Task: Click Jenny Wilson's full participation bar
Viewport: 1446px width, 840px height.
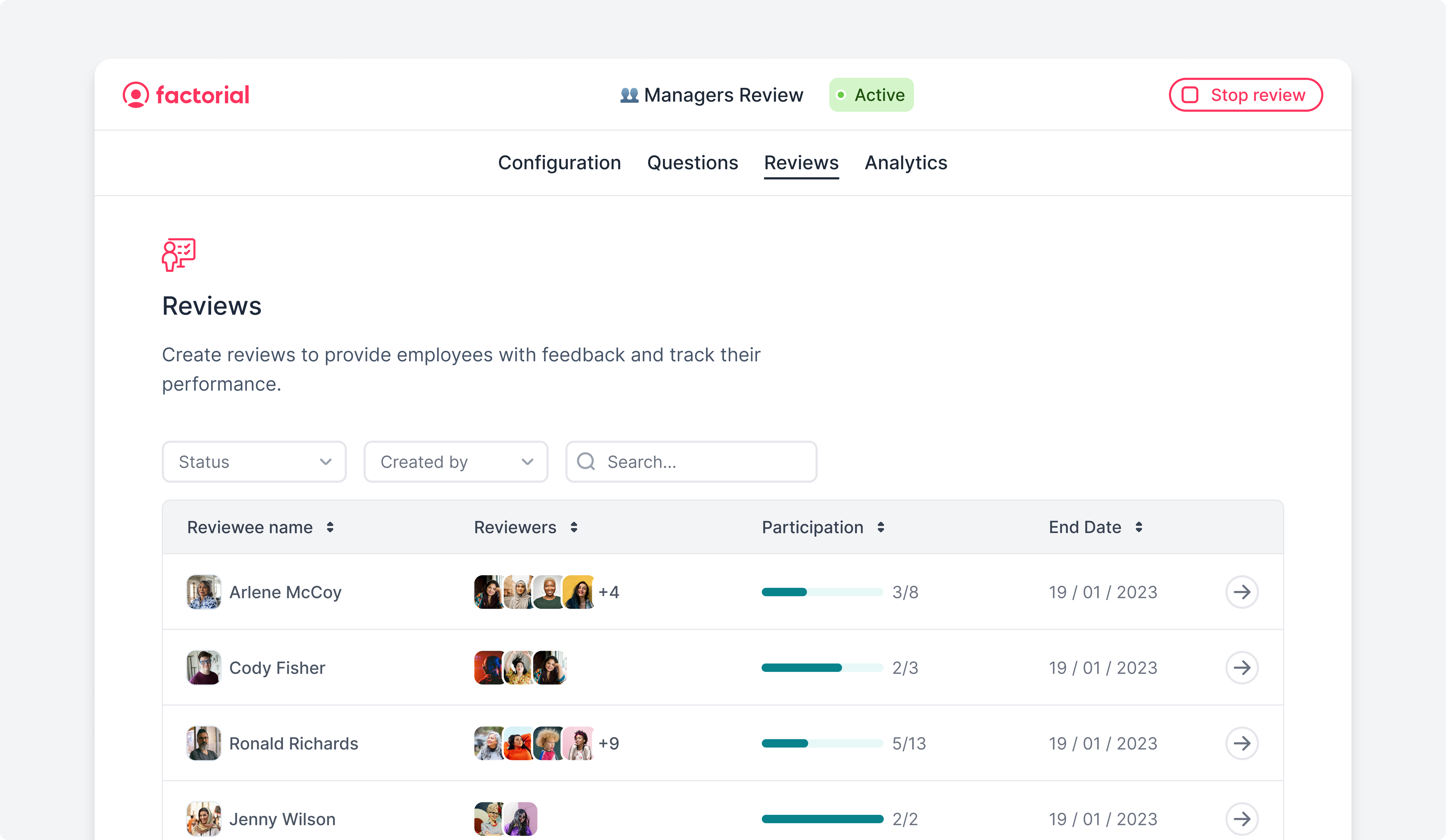Action: [822, 819]
